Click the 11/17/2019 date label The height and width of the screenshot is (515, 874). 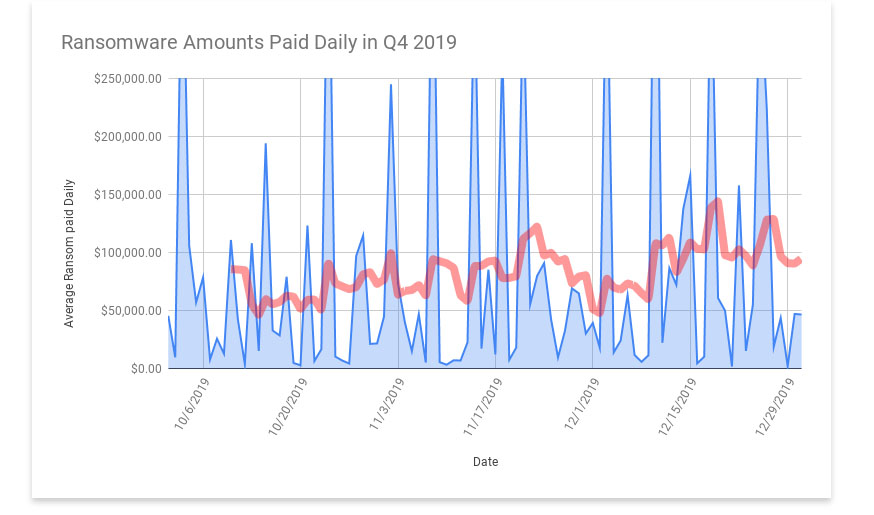482,407
